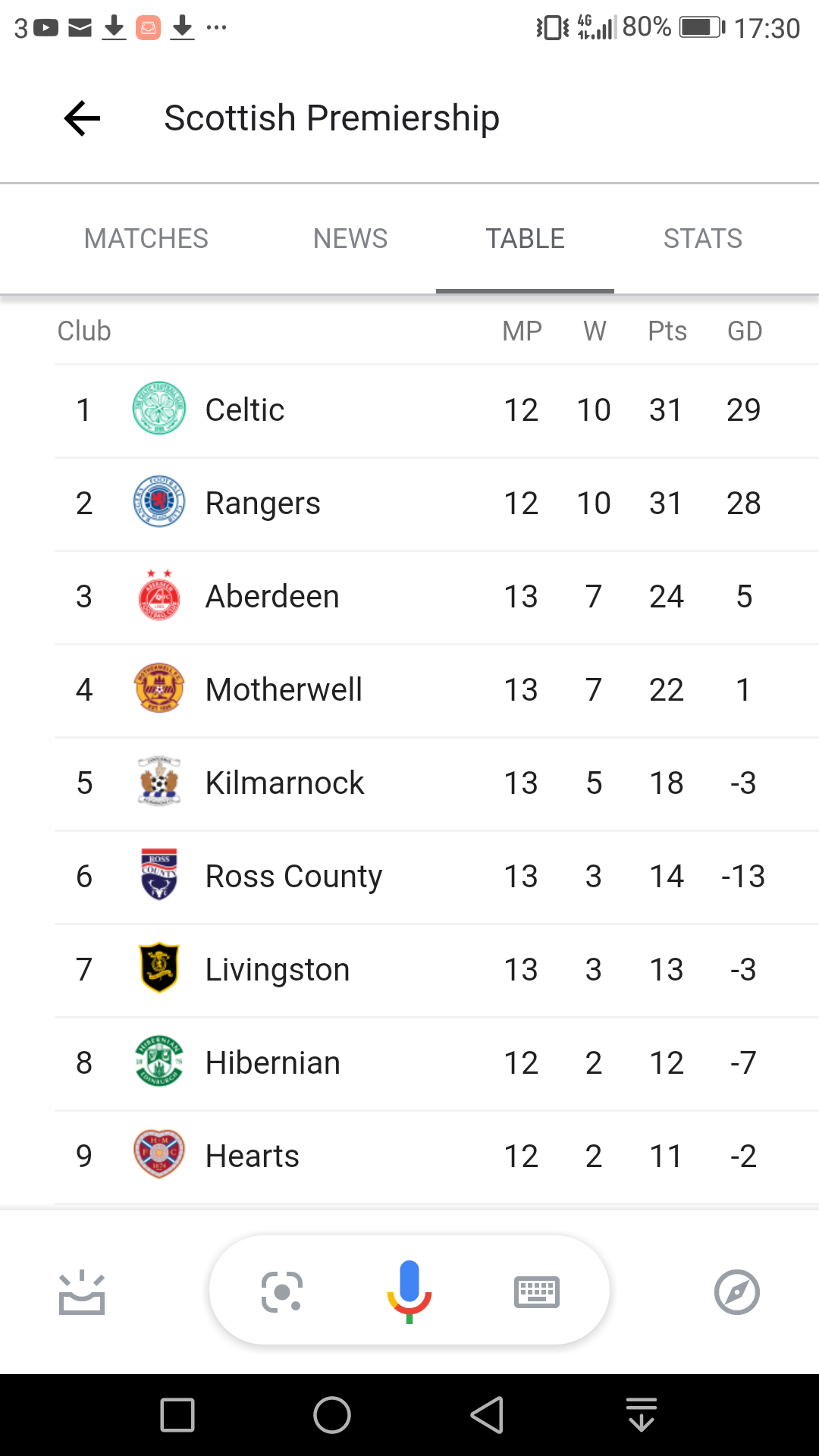Screen dimensions: 819x1456
Task: Tap the recent apps square button
Action: tap(177, 1415)
